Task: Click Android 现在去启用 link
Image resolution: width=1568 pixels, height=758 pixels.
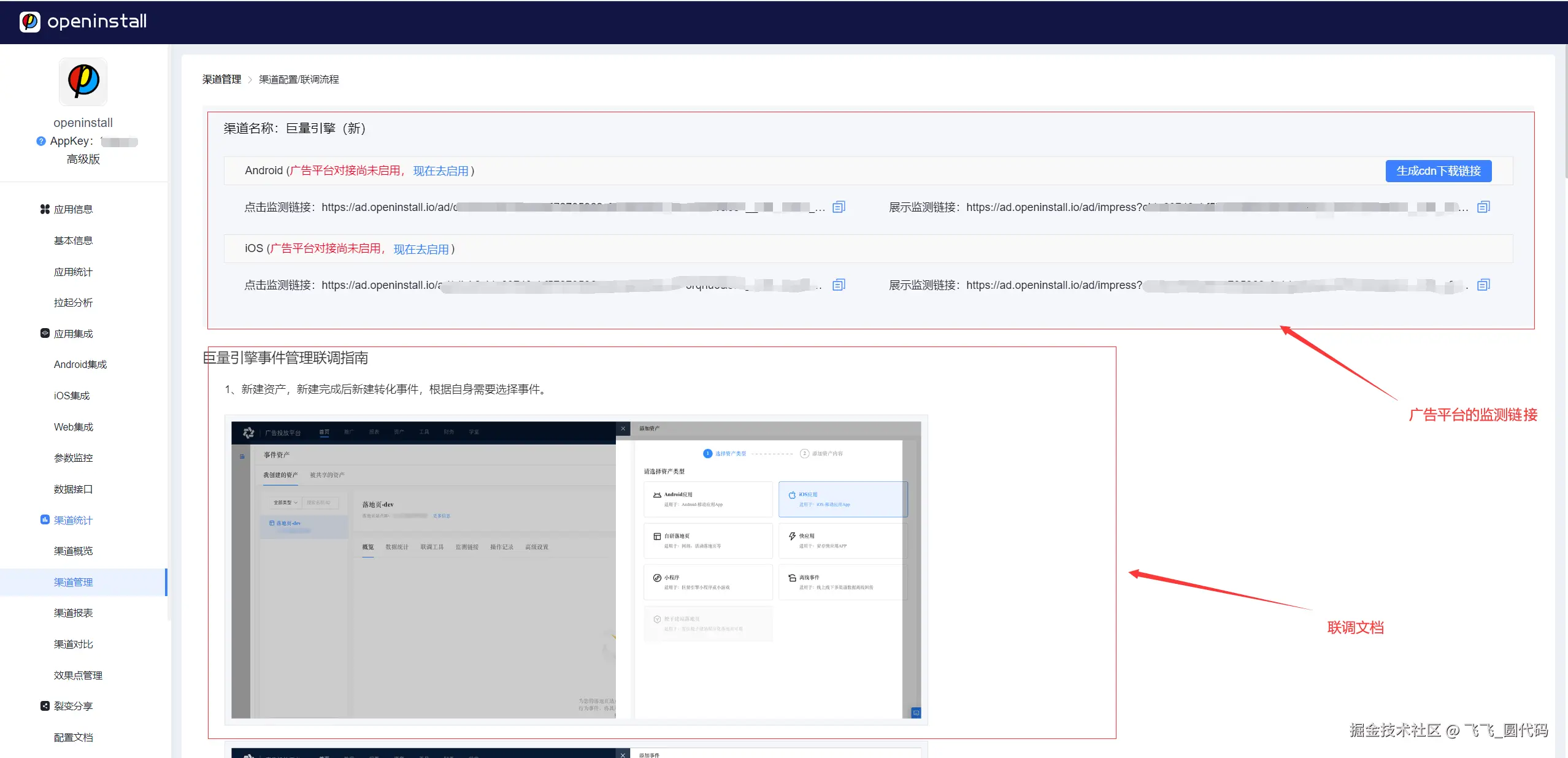Action: (440, 171)
